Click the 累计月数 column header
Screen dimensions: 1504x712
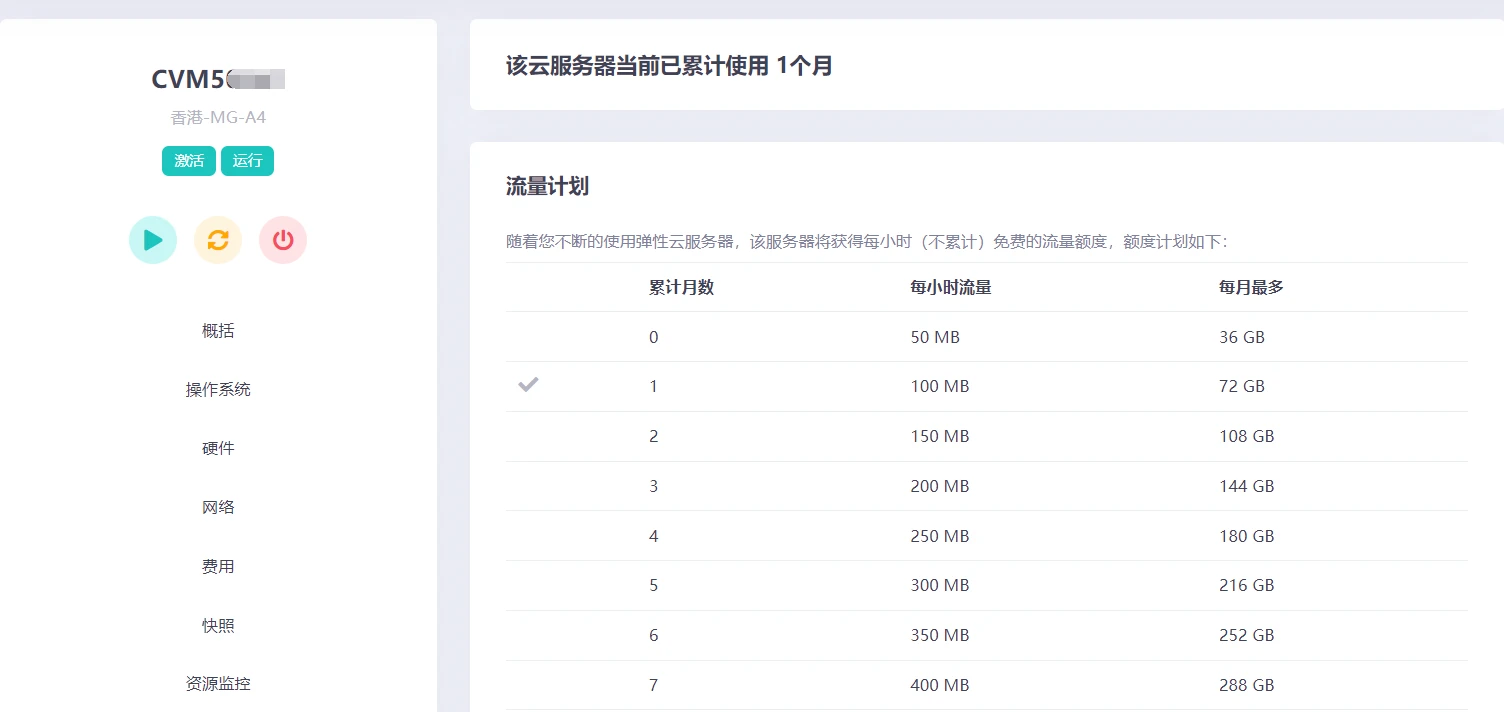[x=681, y=287]
